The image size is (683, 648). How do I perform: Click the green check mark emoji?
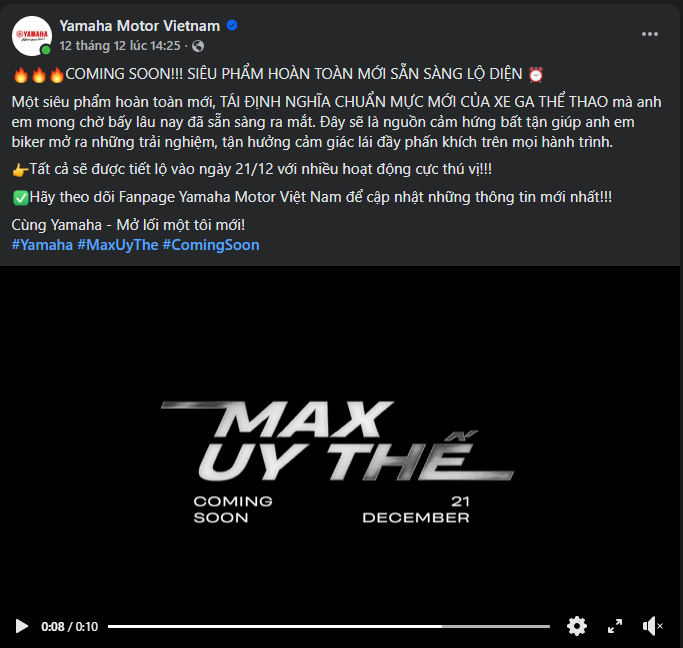point(20,198)
